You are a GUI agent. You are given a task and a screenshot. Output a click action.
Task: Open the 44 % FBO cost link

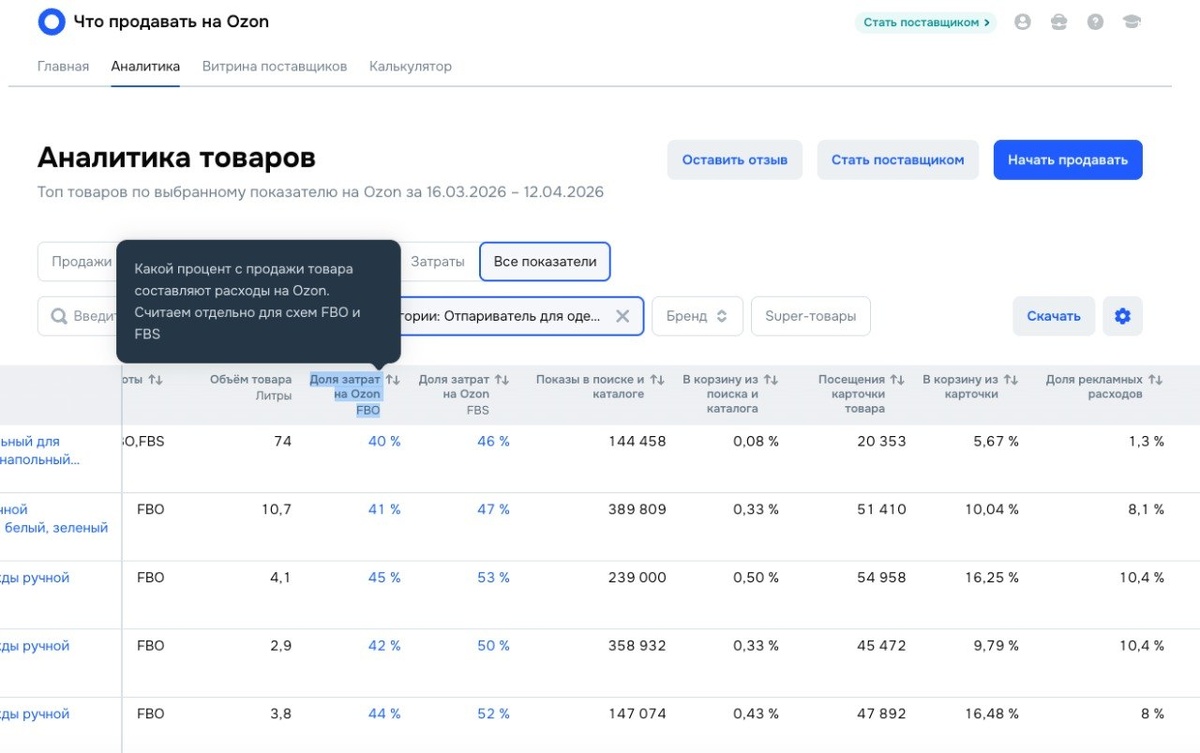(384, 714)
